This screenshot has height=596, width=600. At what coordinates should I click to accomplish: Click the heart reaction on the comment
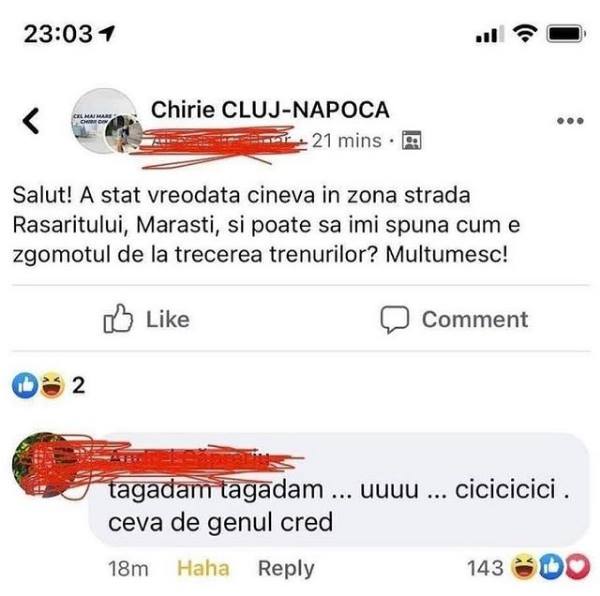(x=578, y=567)
